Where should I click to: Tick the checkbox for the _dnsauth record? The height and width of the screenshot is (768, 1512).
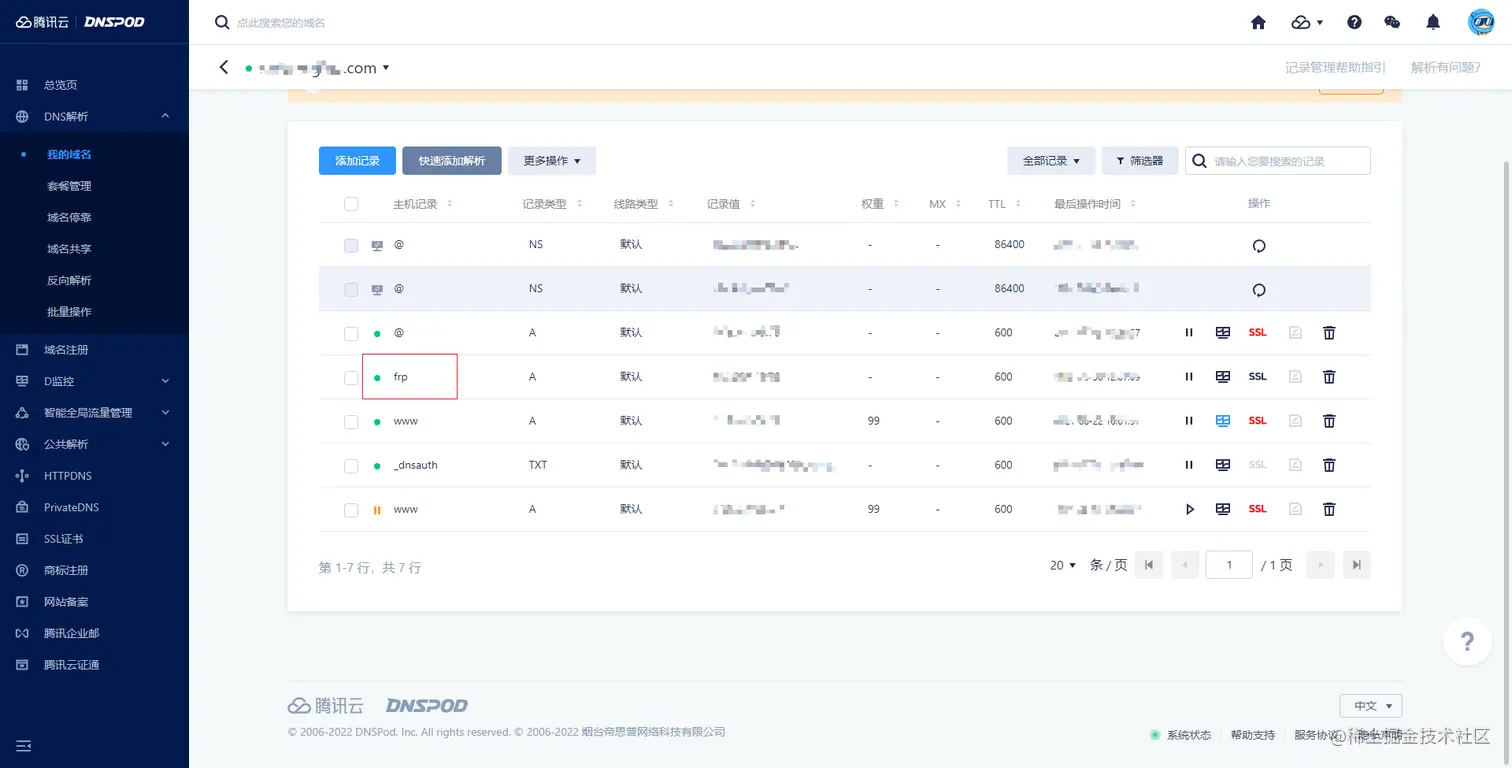tap(351, 465)
